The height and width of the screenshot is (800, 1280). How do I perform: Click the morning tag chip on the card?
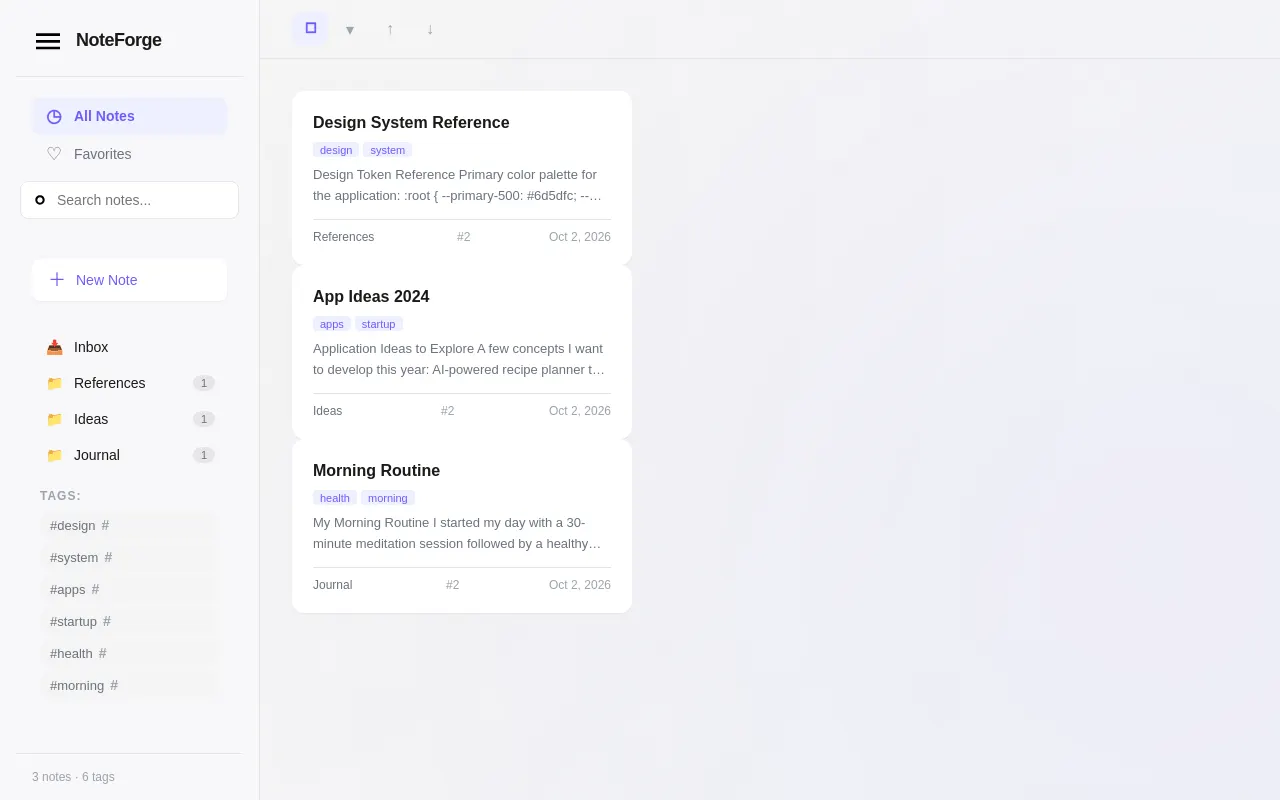388,498
